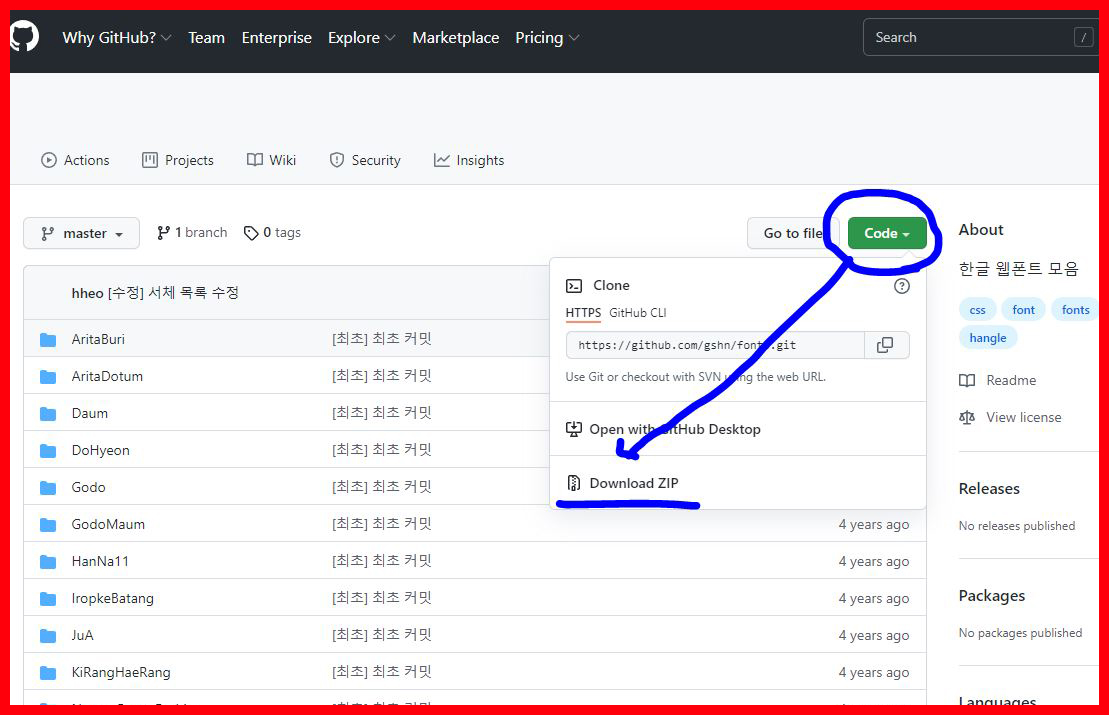Click the latest commit message 서체 목록 수정

173,293
